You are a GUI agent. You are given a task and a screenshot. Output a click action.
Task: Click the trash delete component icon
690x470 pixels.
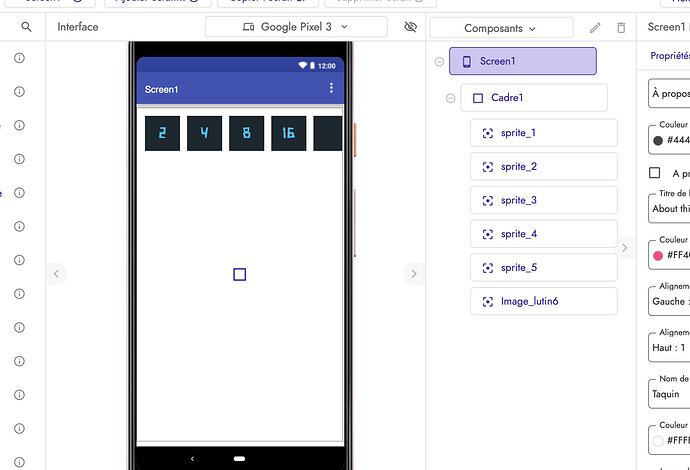tap(621, 28)
